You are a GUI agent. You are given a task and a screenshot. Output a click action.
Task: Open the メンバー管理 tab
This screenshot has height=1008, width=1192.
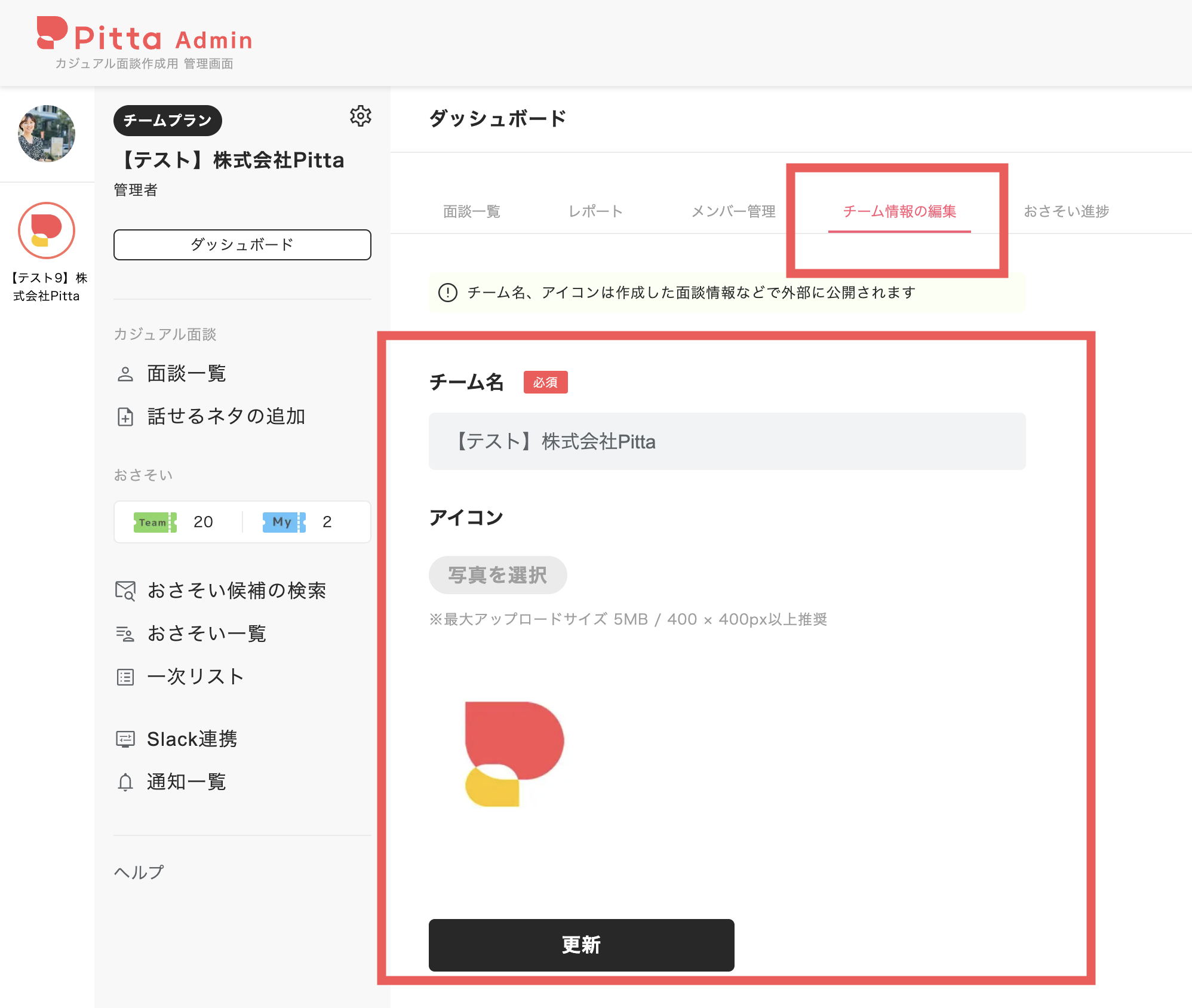point(733,211)
